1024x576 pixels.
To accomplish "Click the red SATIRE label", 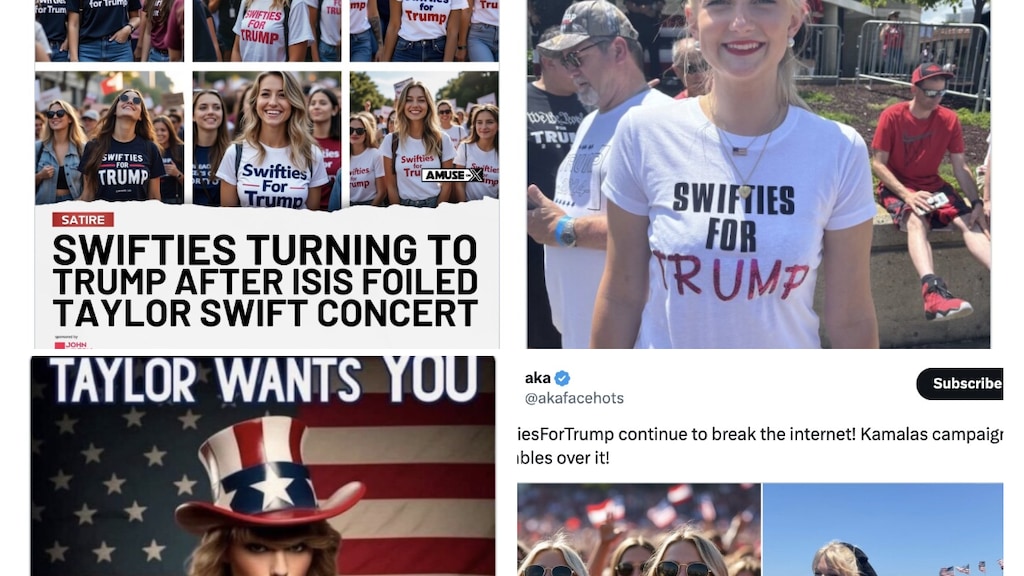I will tap(83, 220).
